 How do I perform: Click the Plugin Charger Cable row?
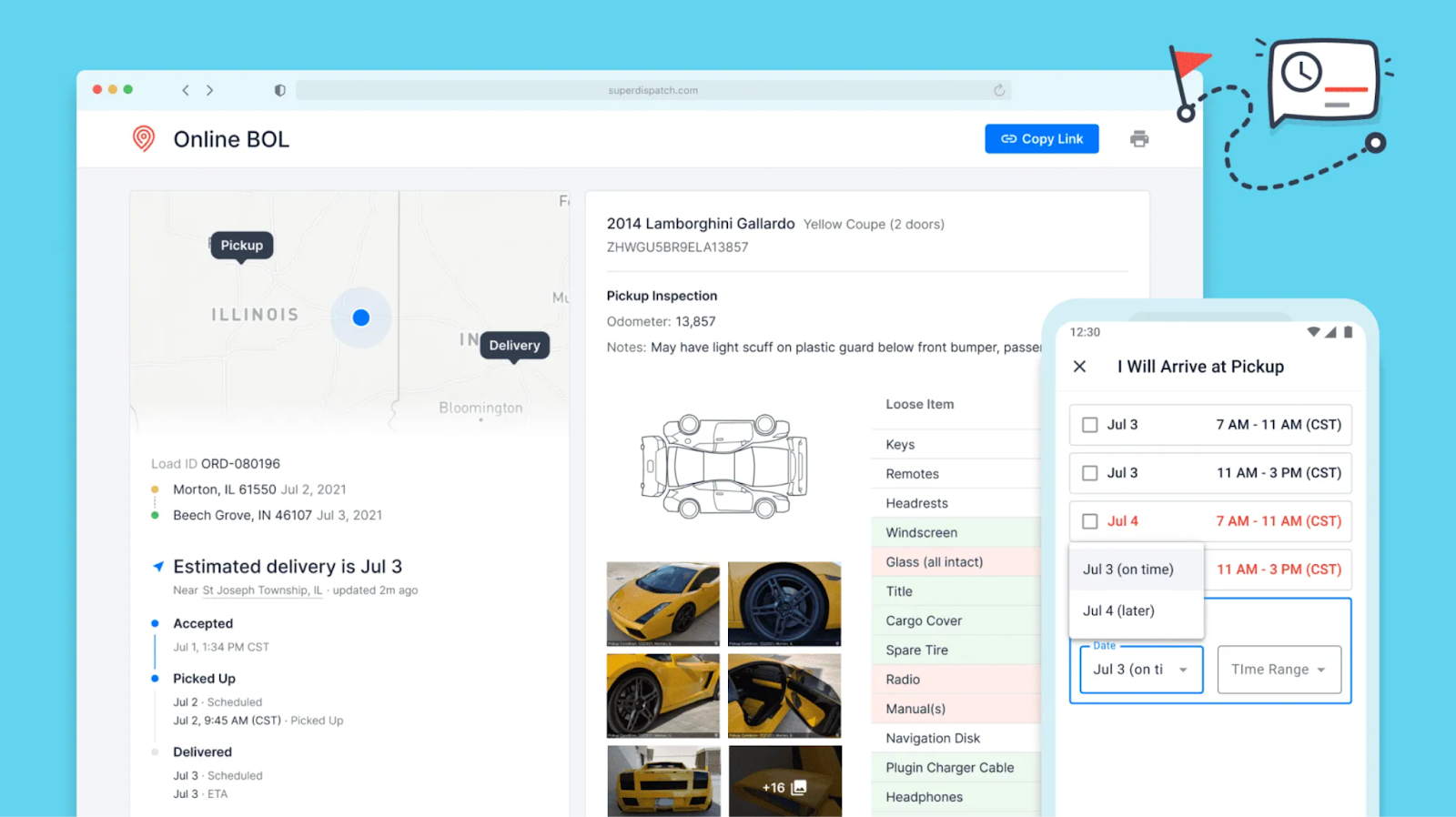point(955,768)
